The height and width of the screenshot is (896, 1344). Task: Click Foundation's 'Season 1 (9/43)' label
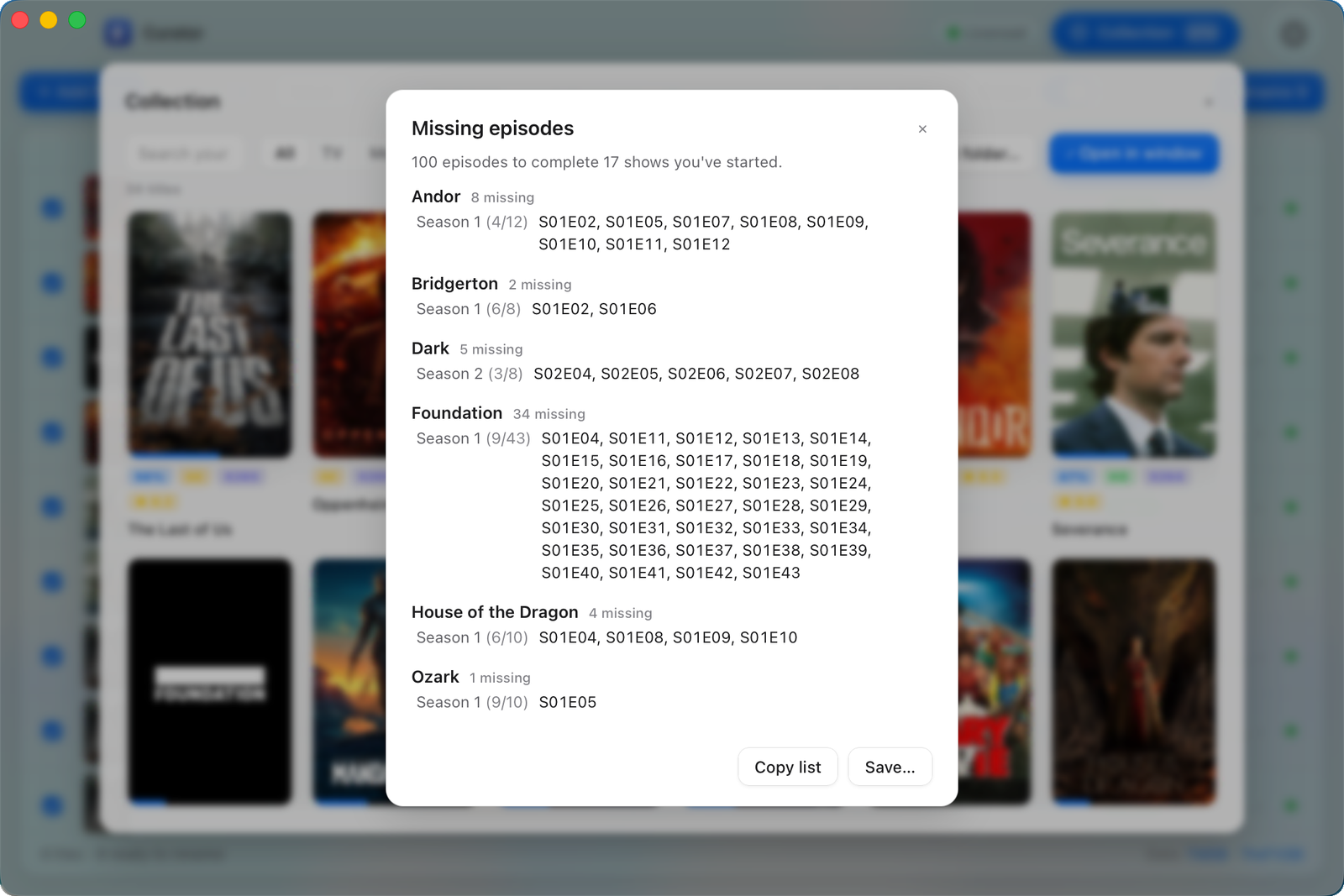pos(474,438)
